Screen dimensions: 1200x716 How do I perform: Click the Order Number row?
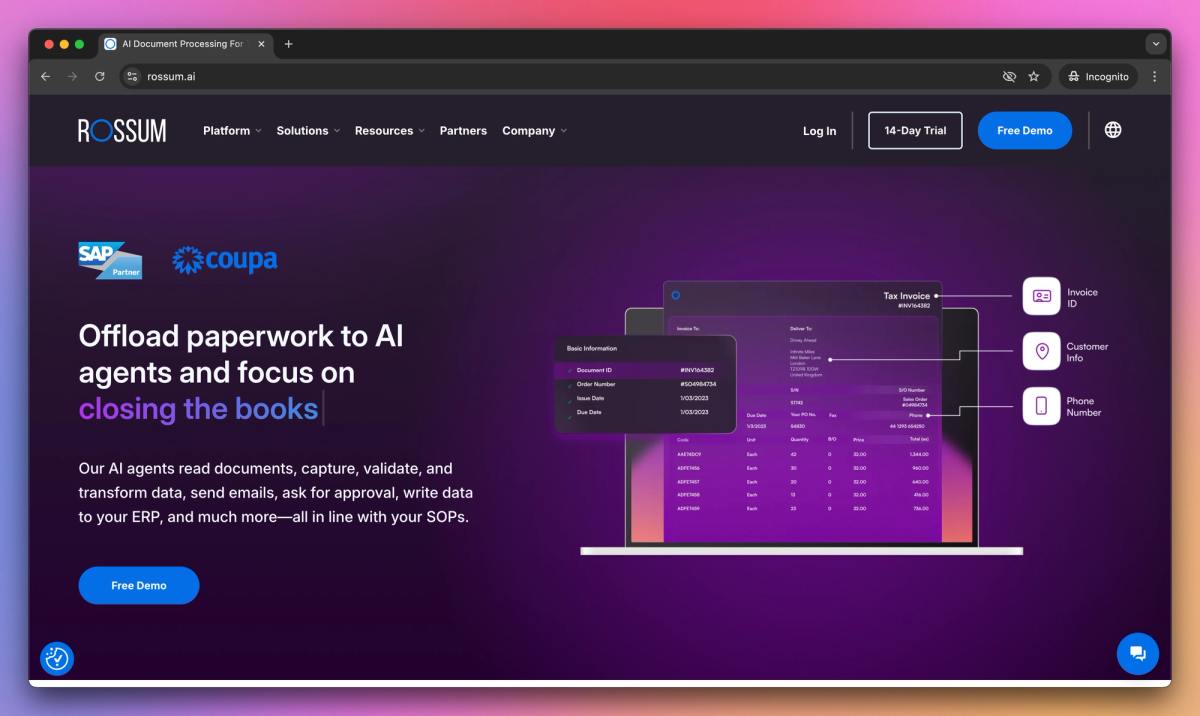click(x=645, y=384)
